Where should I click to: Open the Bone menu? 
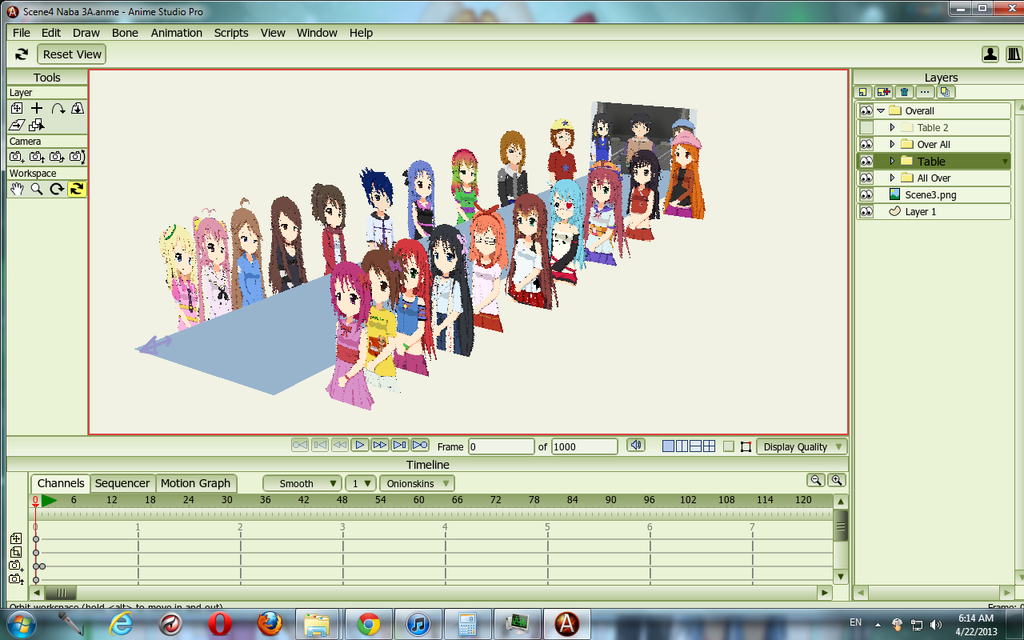click(125, 33)
